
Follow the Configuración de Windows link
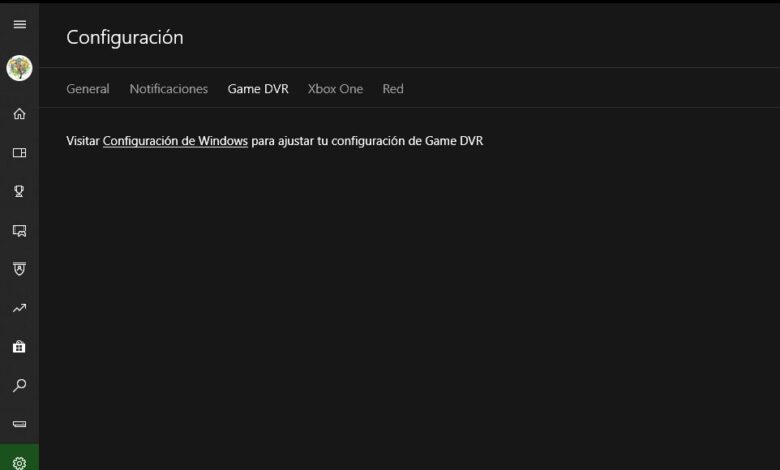[175, 141]
